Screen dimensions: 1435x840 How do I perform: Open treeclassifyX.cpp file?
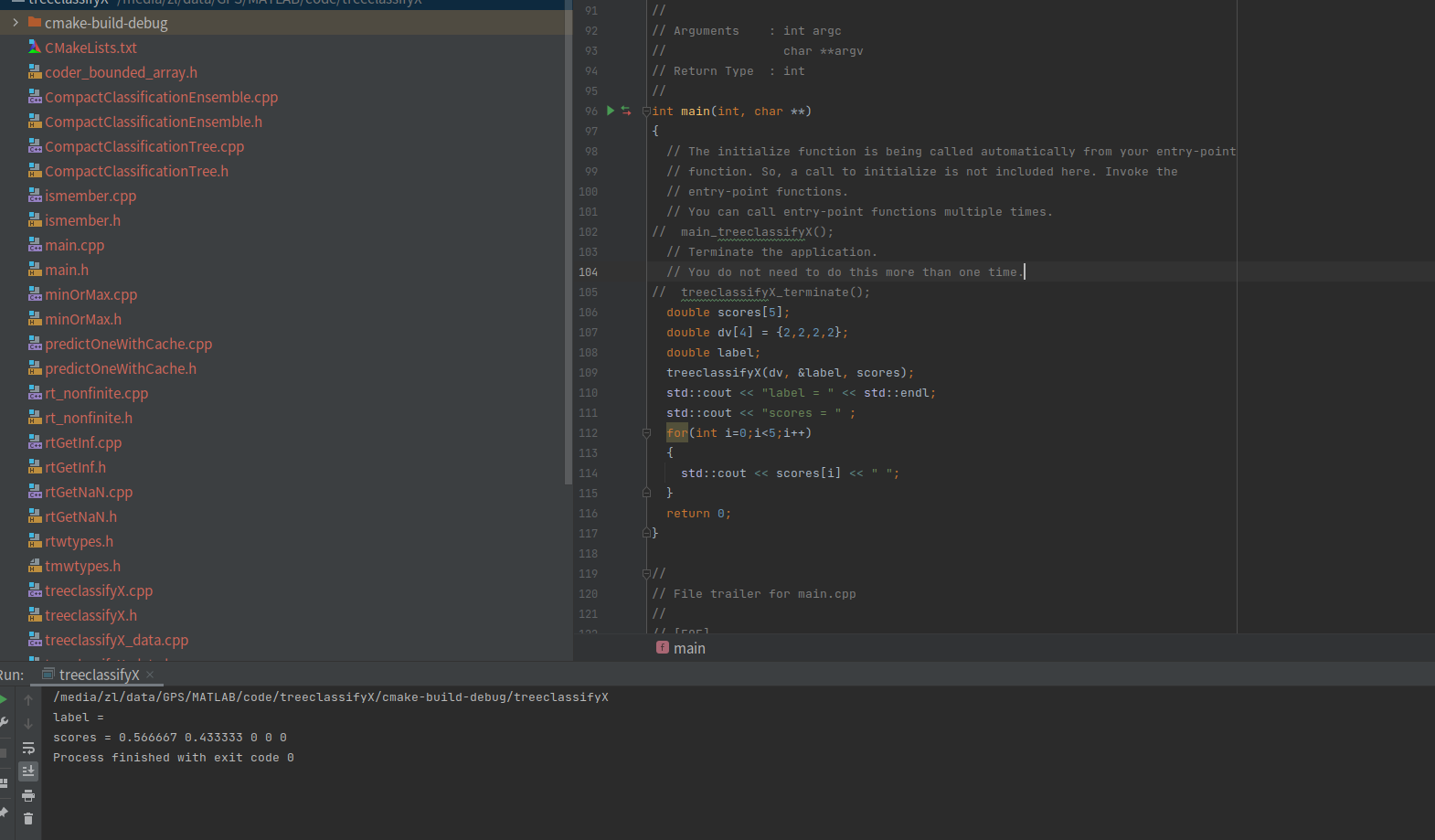(99, 590)
